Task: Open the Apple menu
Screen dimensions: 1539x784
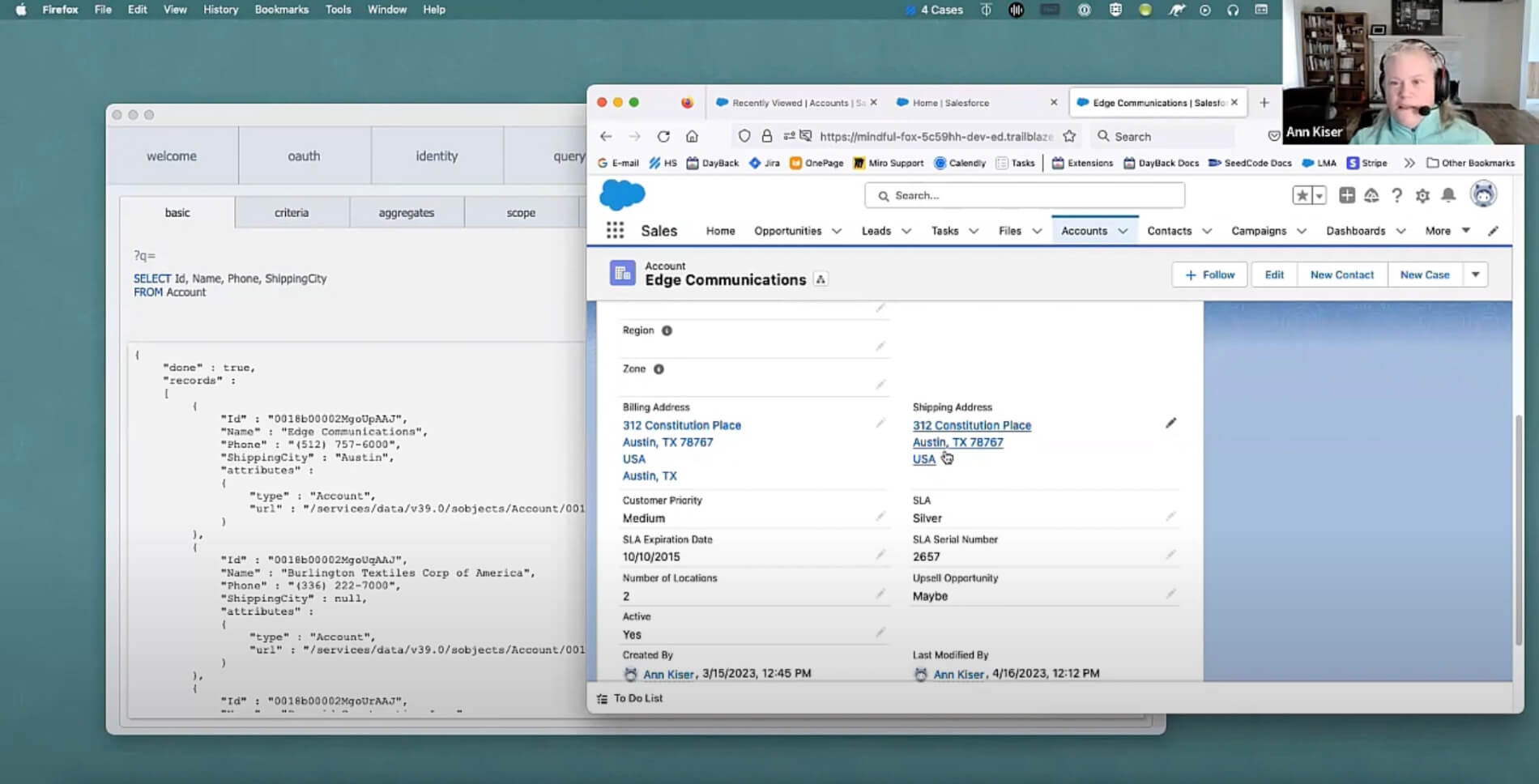Action: pos(21,10)
